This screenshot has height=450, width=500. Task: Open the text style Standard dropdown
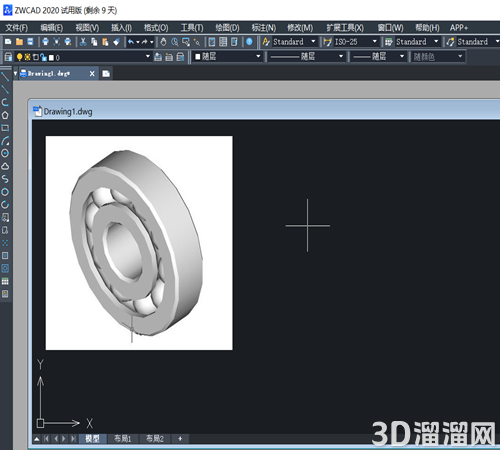313,42
